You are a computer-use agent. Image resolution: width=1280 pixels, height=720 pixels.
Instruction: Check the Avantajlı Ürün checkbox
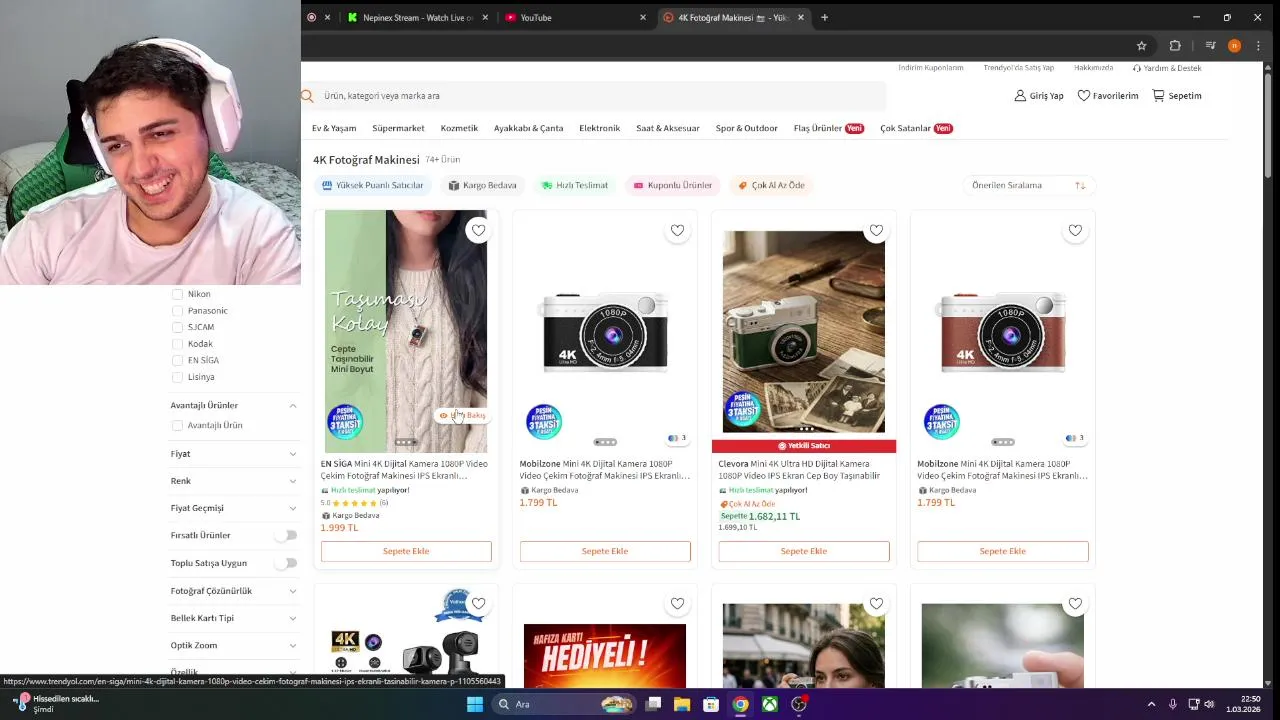coord(177,425)
